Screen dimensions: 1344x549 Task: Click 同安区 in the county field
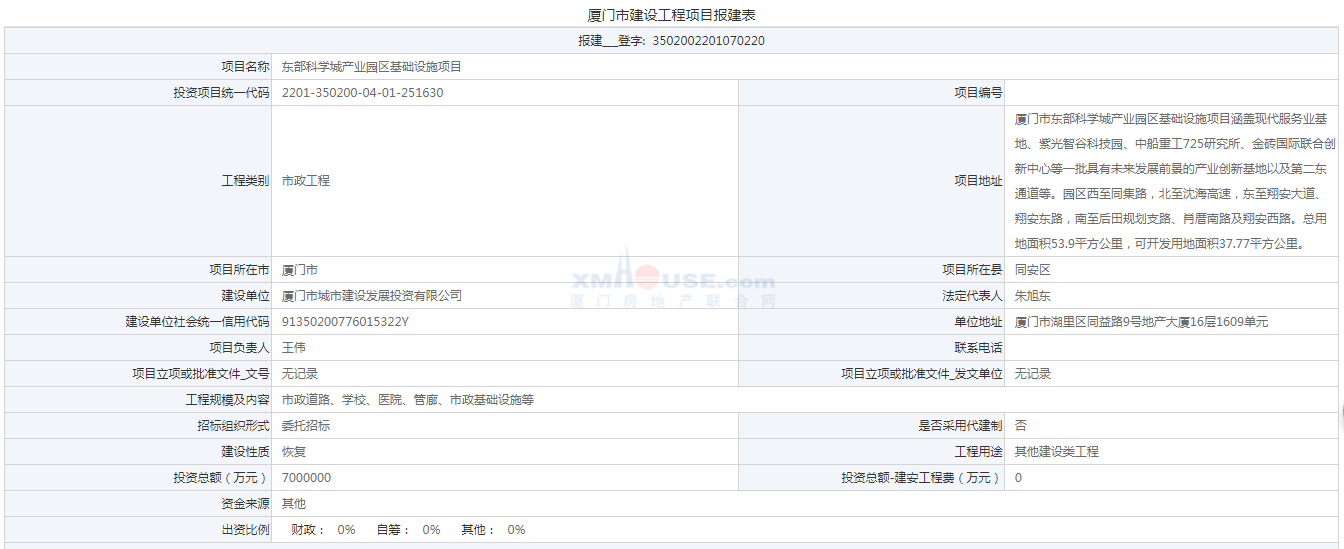(x=1032, y=270)
